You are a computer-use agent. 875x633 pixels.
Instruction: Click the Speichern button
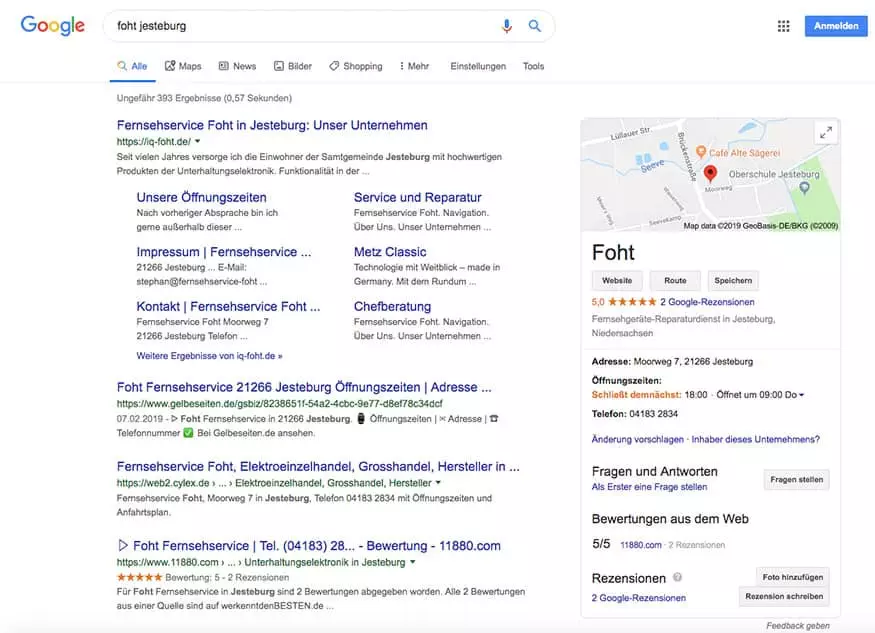[x=733, y=280]
